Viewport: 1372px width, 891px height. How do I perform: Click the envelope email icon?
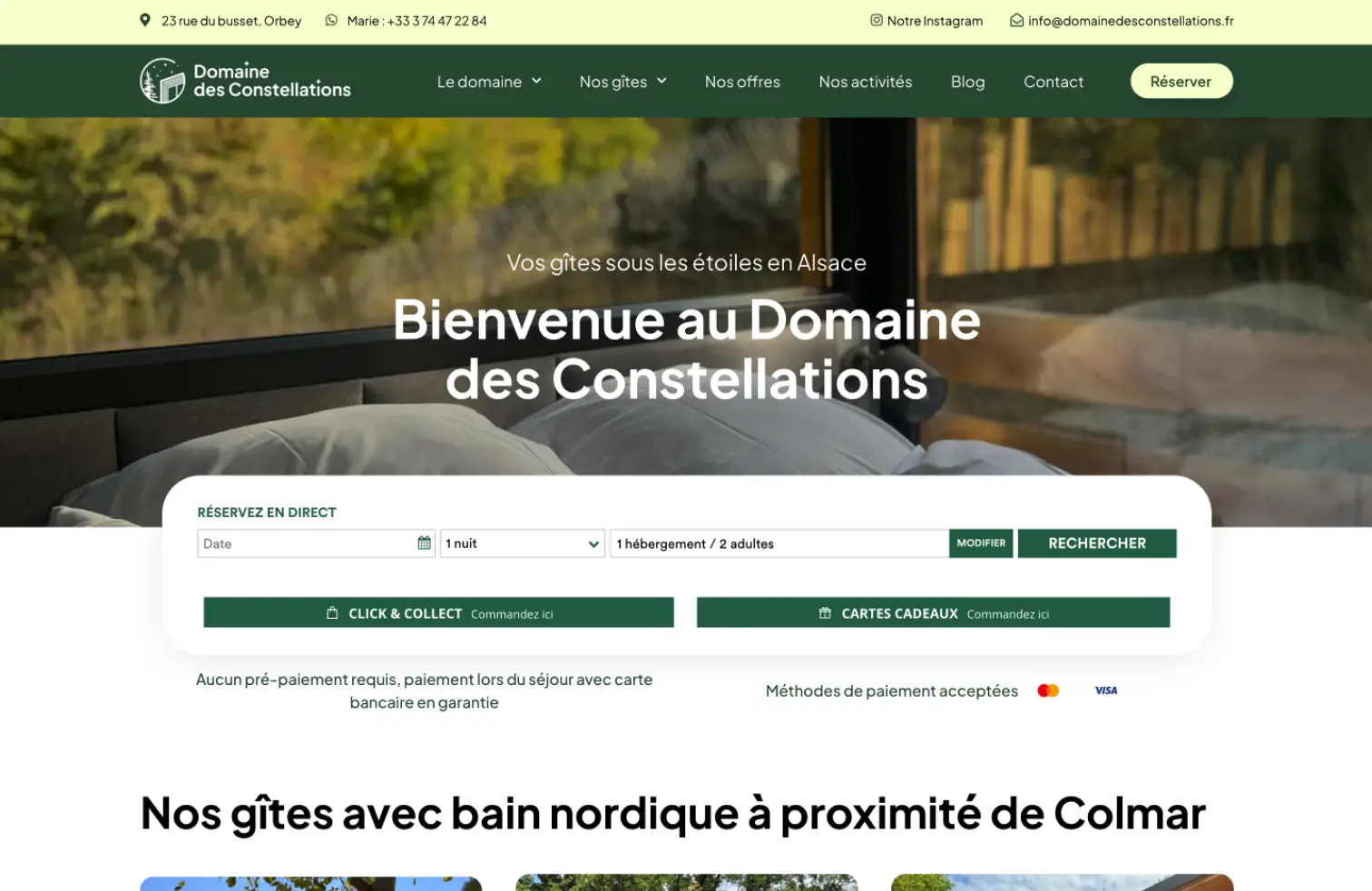[1016, 20]
